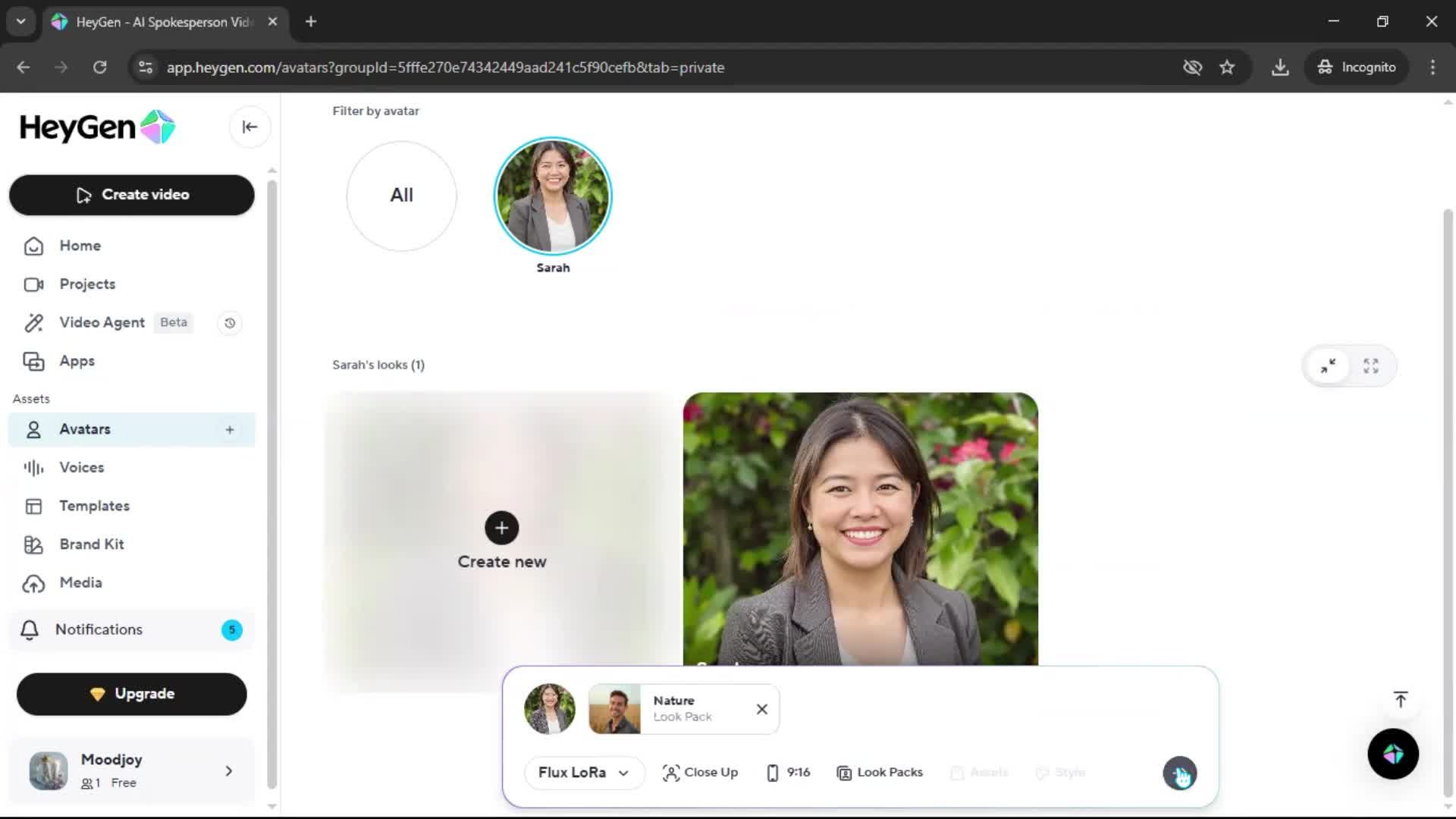
Task: Open the HeyGen assistant floating button
Action: pos(1392,754)
